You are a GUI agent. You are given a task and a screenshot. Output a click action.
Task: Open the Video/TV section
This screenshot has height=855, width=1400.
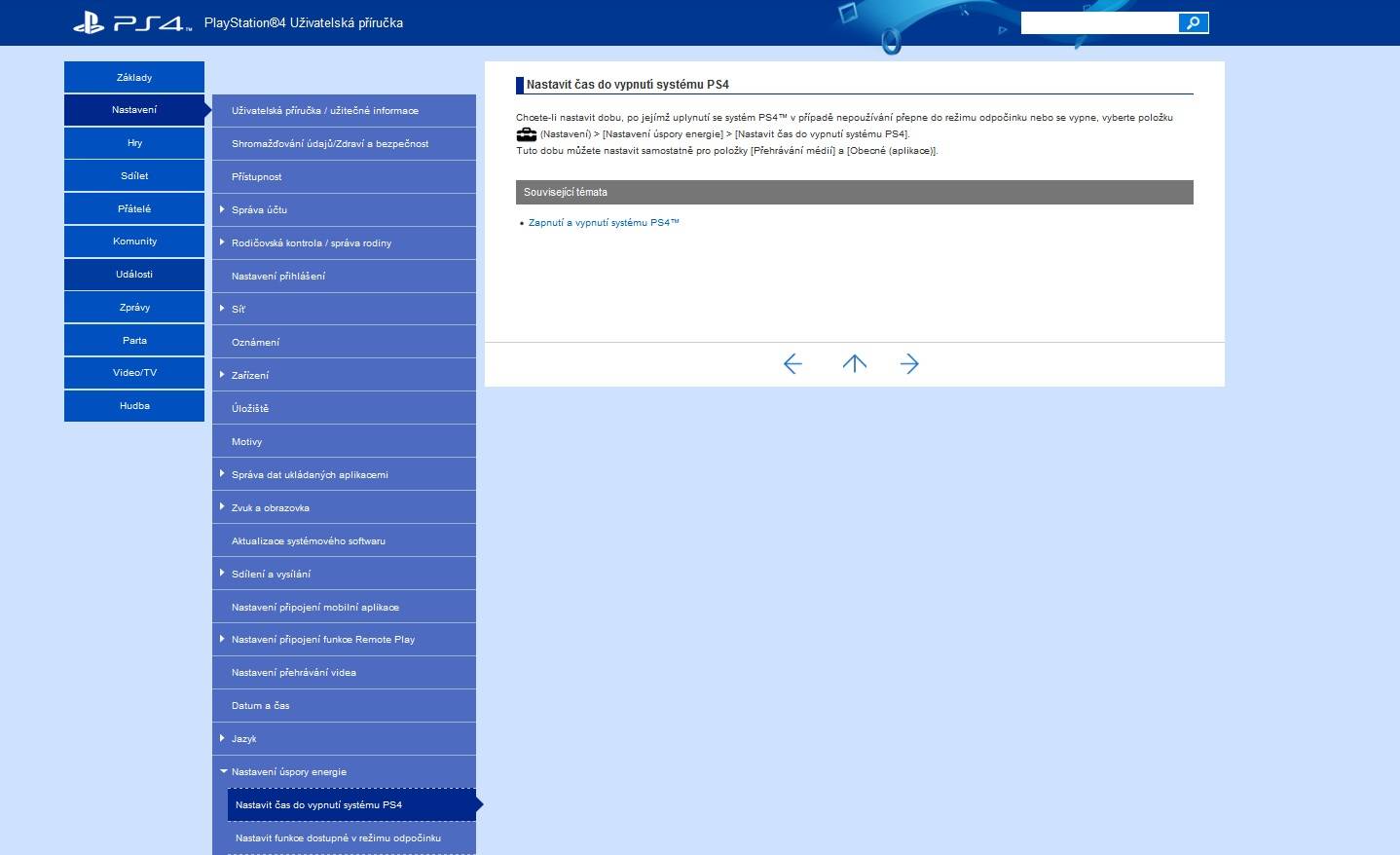(134, 373)
